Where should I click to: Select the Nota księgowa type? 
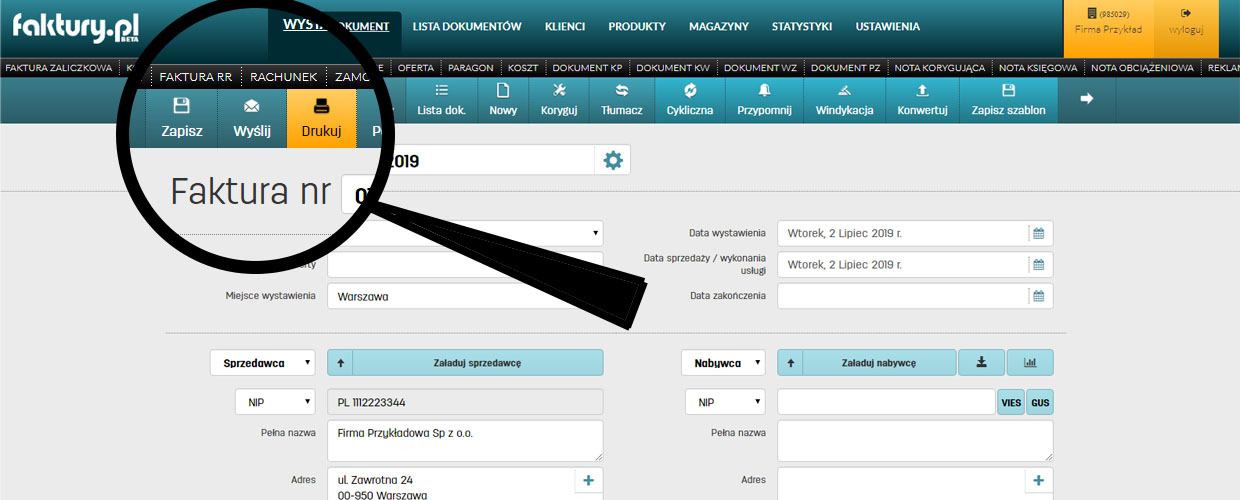click(1038, 68)
